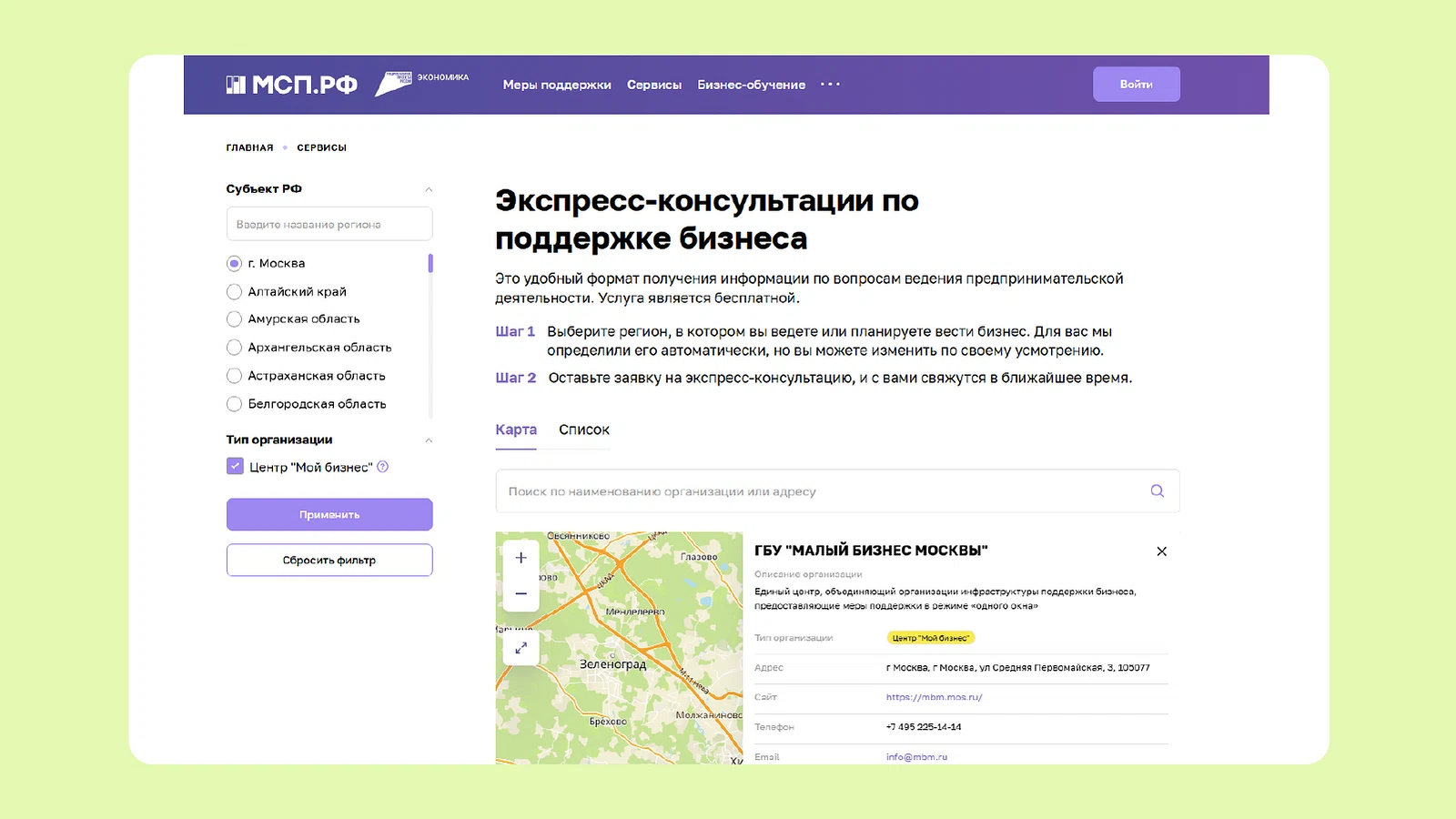Click the Сервисы breadcrumb
Image resolution: width=1456 pixels, height=819 pixels.
pos(321,147)
